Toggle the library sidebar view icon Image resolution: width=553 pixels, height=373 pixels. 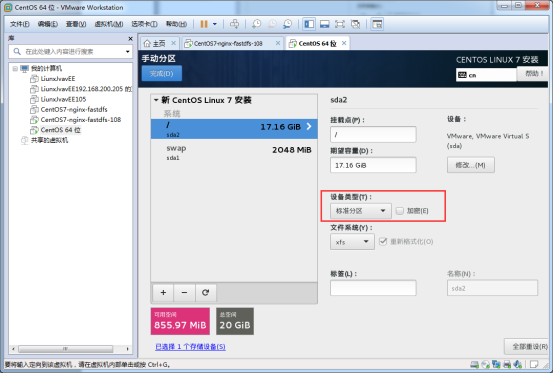[x=309, y=24]
